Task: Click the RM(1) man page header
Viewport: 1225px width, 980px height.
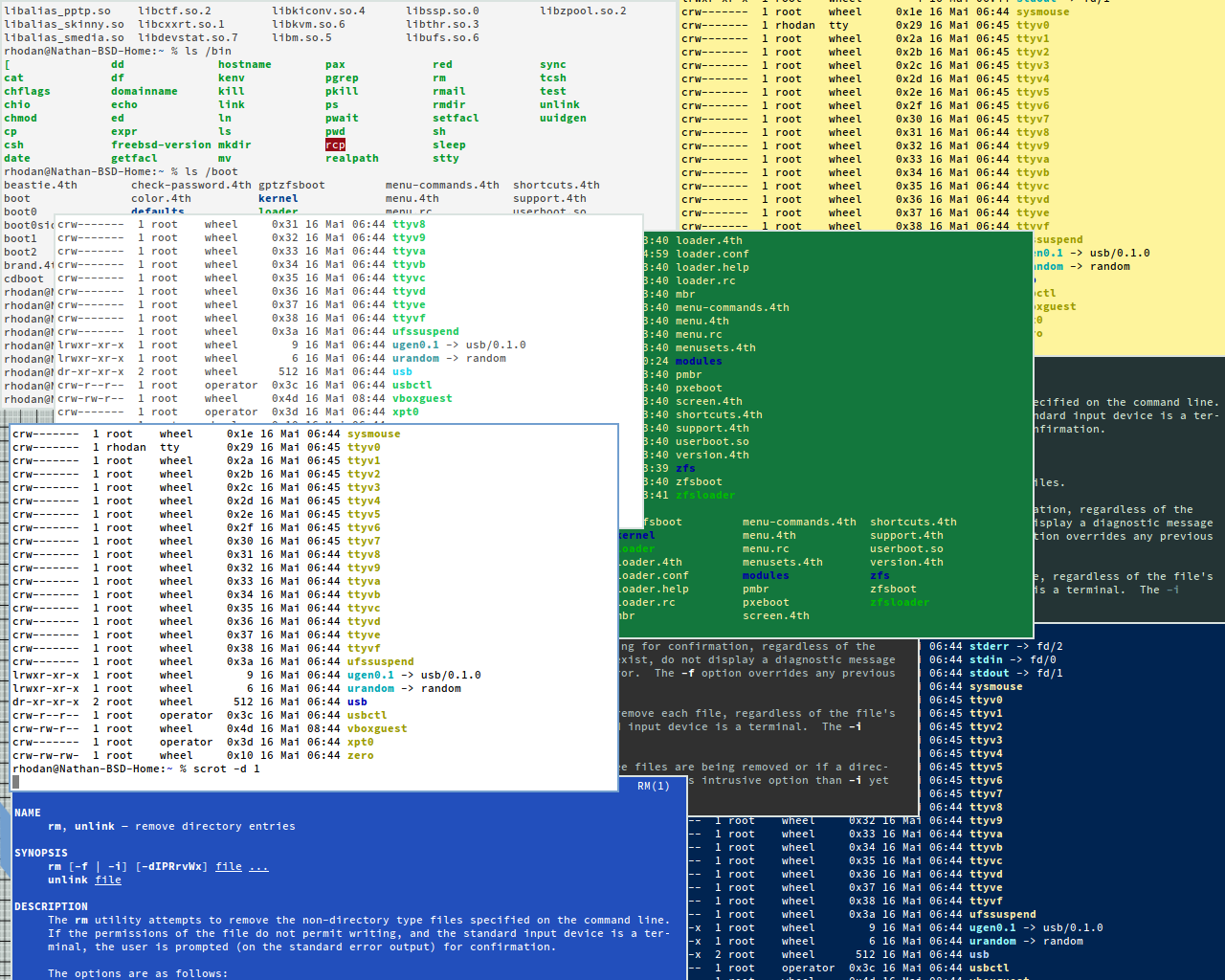Action: coord(654,787)
